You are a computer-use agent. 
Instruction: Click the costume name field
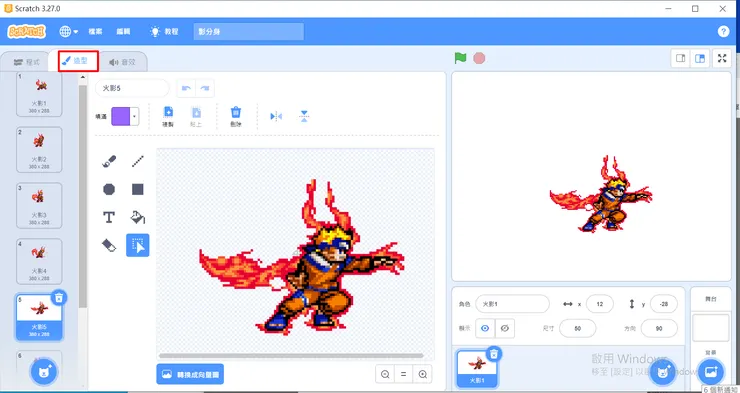pos(132,88)
